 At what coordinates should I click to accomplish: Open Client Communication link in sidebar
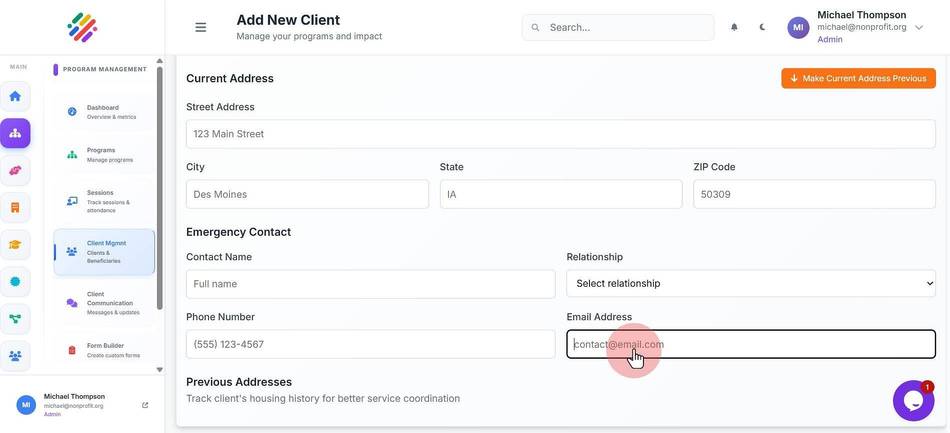[104, 303]
